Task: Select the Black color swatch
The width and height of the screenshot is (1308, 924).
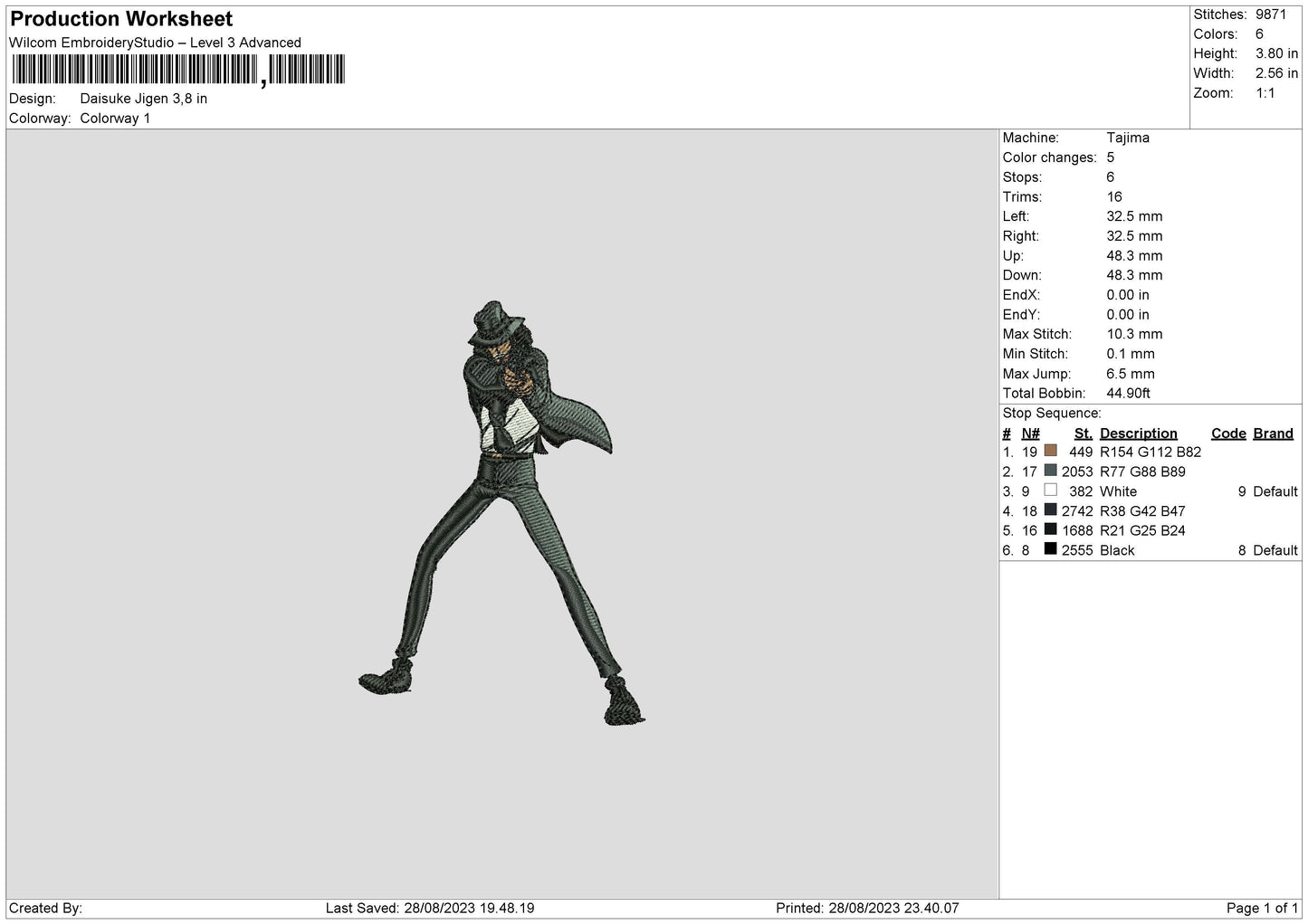Action: (1050, 549)
